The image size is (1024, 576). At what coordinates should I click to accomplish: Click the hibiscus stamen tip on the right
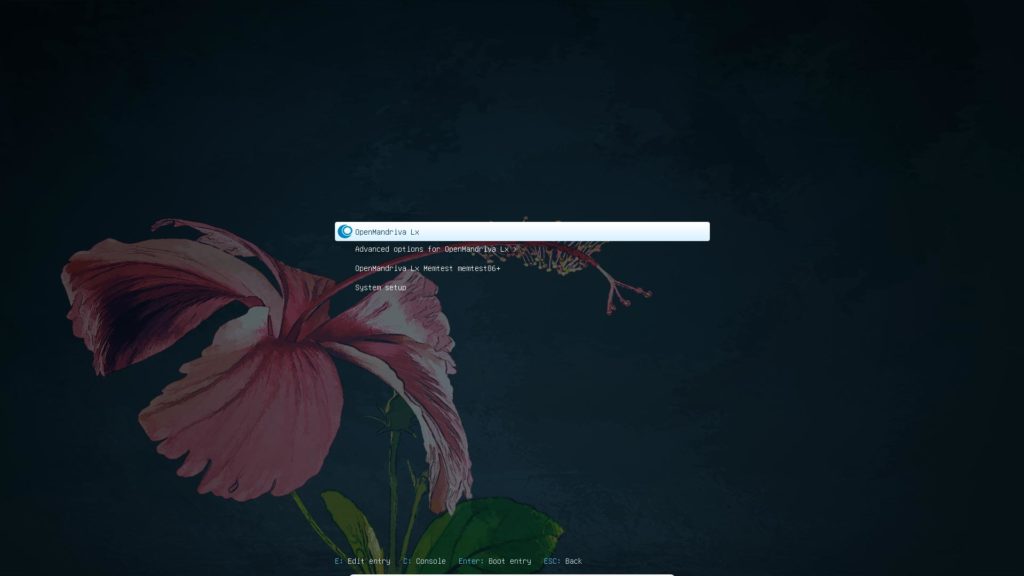pyautogui.click(x=640, y=293)
